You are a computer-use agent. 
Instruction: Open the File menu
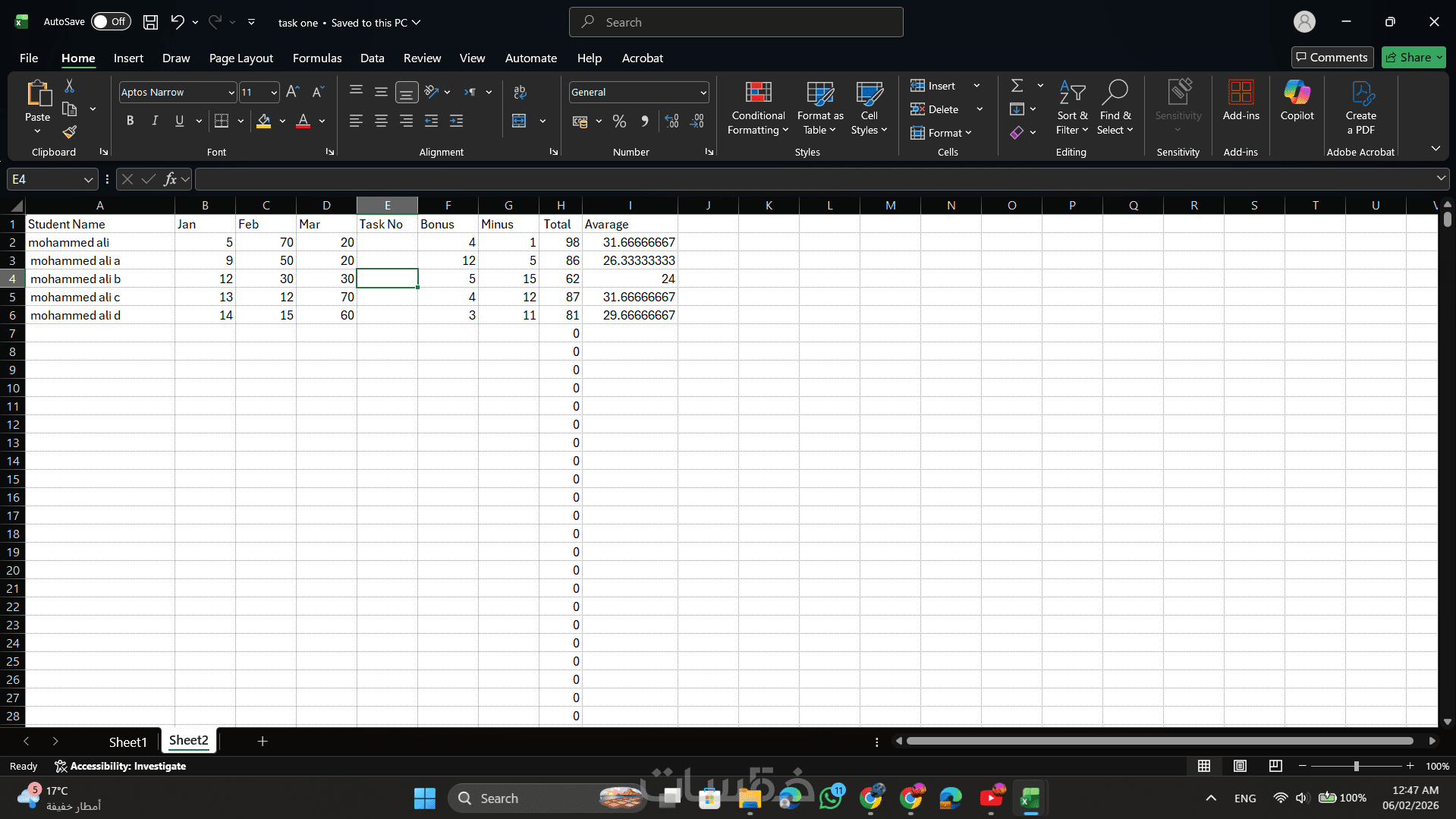pyautogui.click(x=29, y=58)
